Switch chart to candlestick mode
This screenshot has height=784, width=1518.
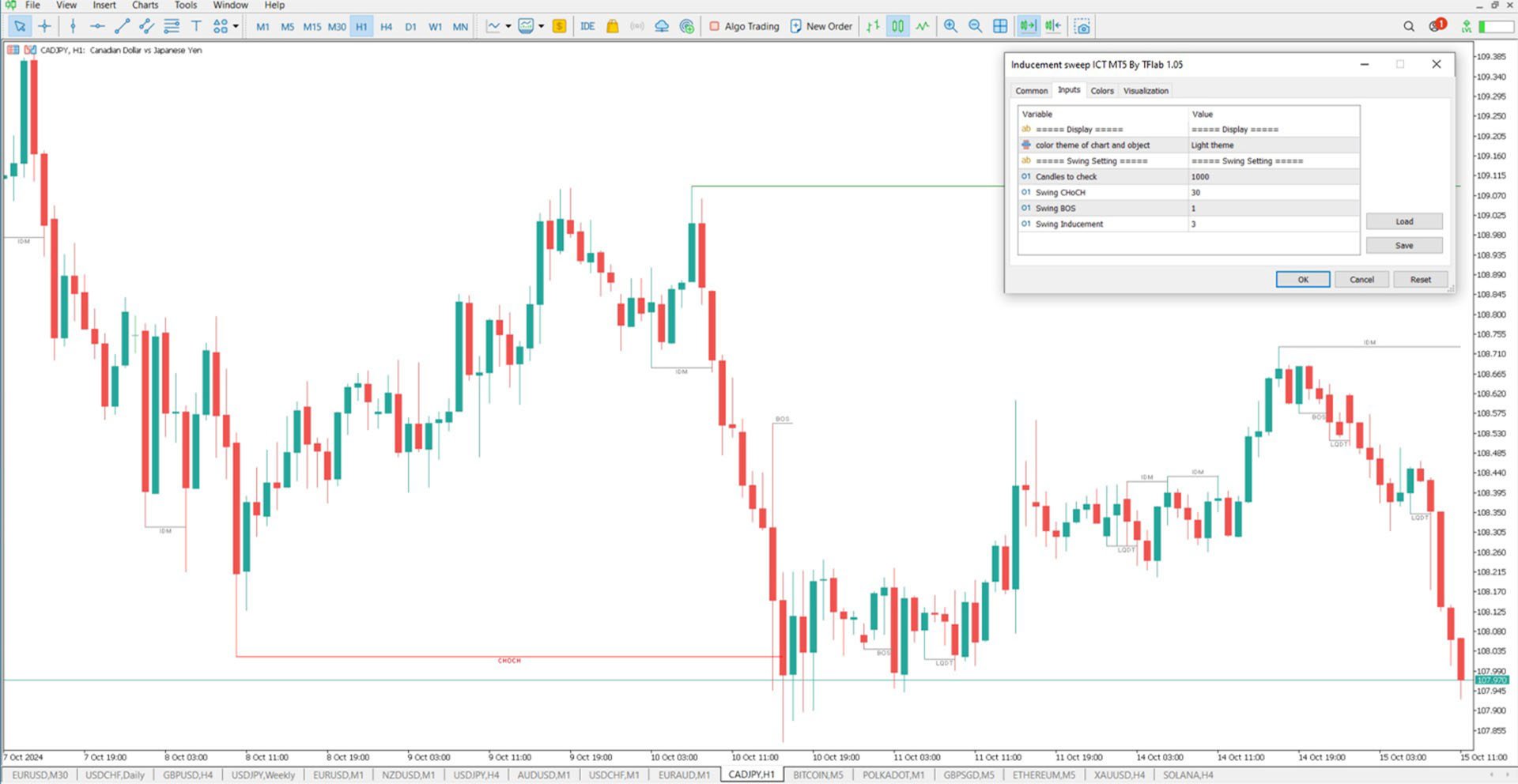coord(897,26)
